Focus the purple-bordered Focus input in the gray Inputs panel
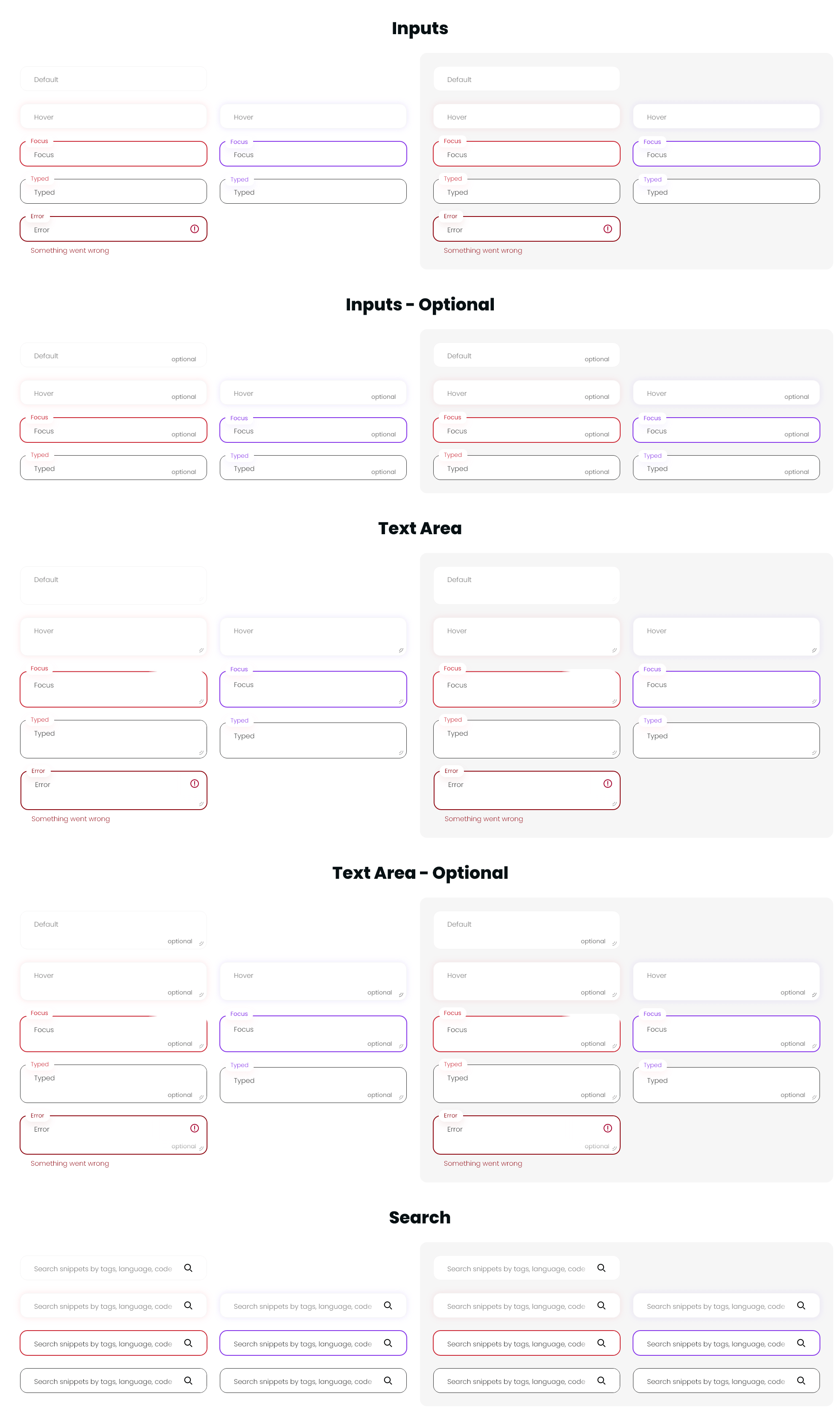 point(726,153)
